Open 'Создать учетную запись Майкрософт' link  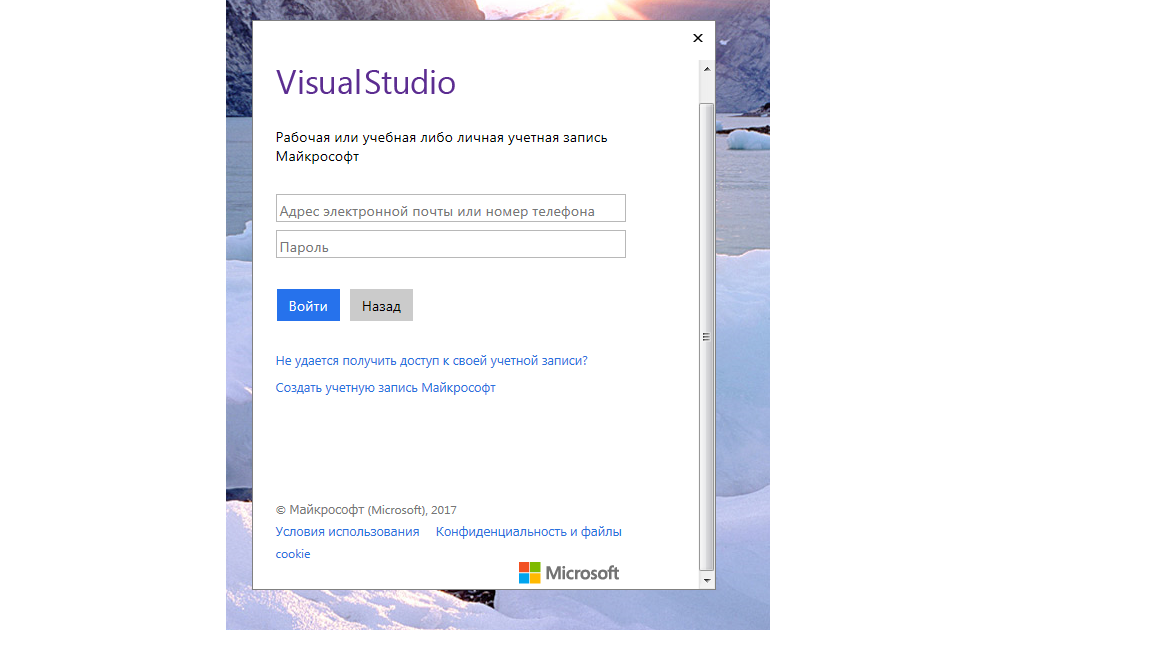(385, 387)
